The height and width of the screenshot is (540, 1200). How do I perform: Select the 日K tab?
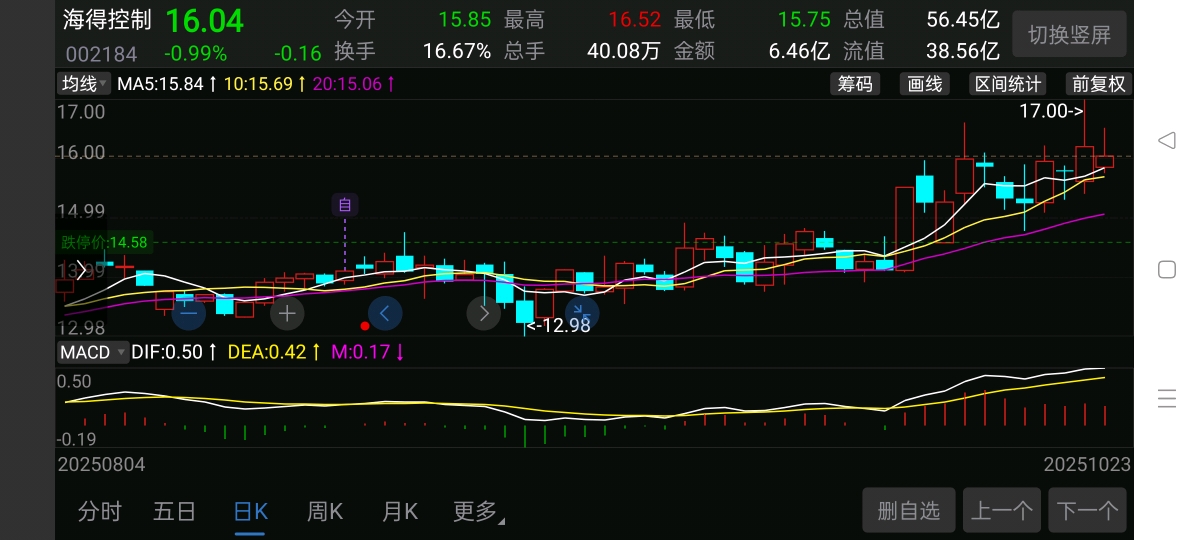pyautogui.click(x=250, y=512)
